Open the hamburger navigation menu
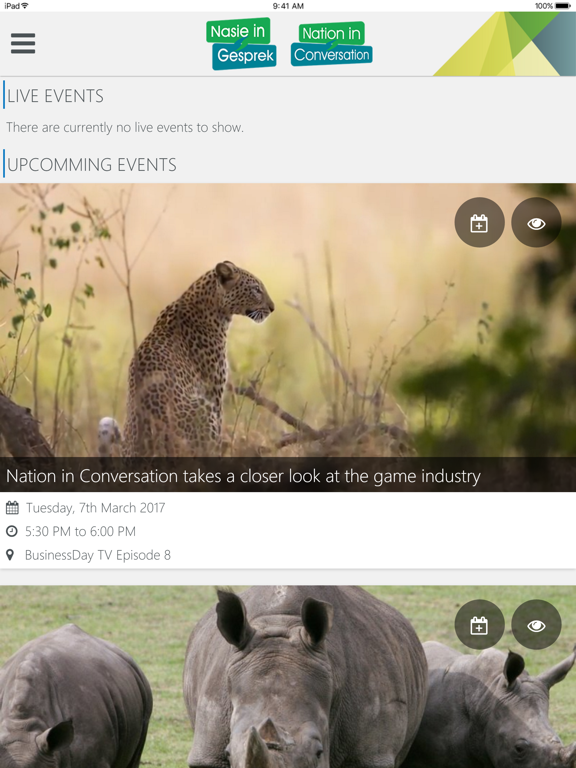 click(x=23, y=44)
